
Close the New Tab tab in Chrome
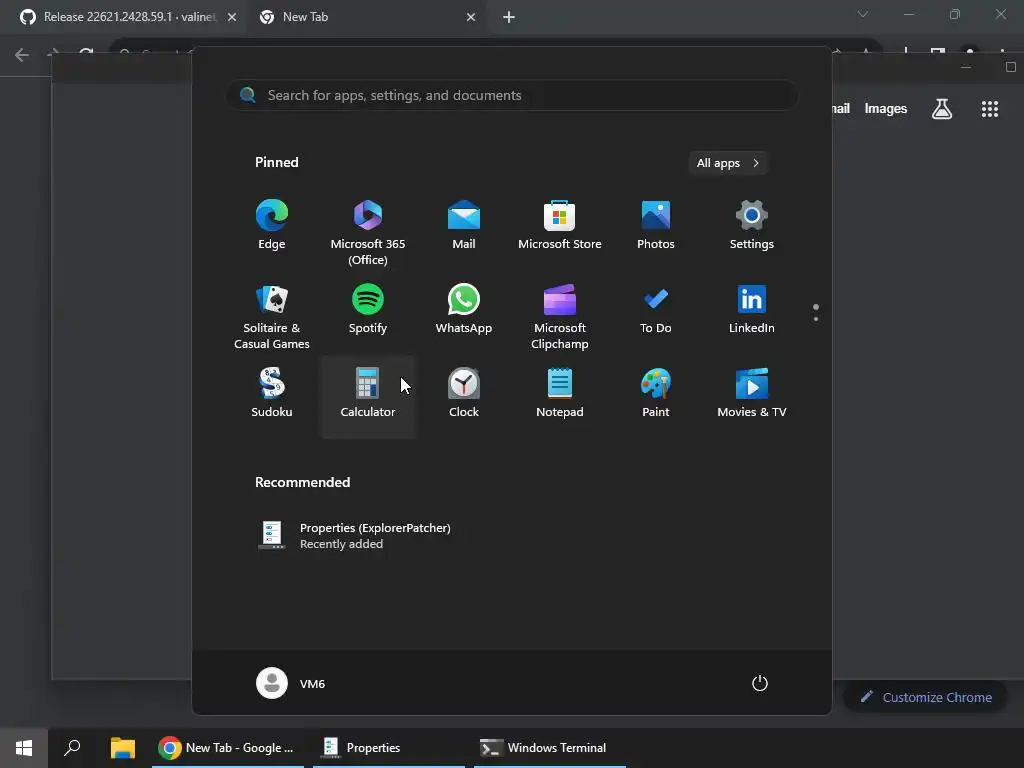point(471,17)
